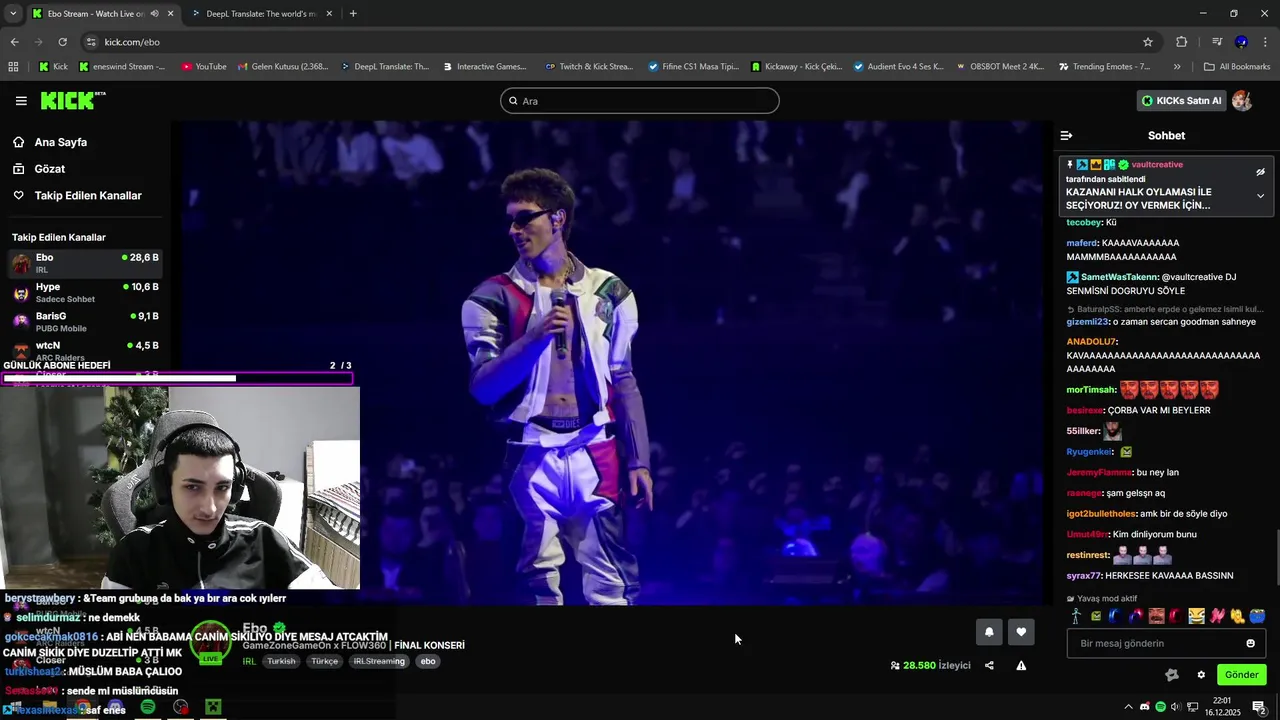Show hidden system tray icons
Viewport: 1280px width, 720px height.
[1129, 707]
